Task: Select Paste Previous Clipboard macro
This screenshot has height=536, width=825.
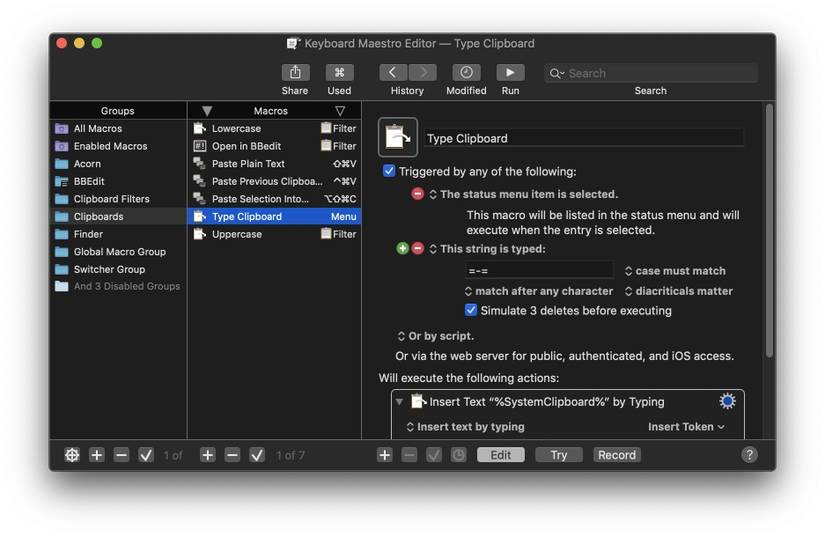Action: click(x=275, y=181)
